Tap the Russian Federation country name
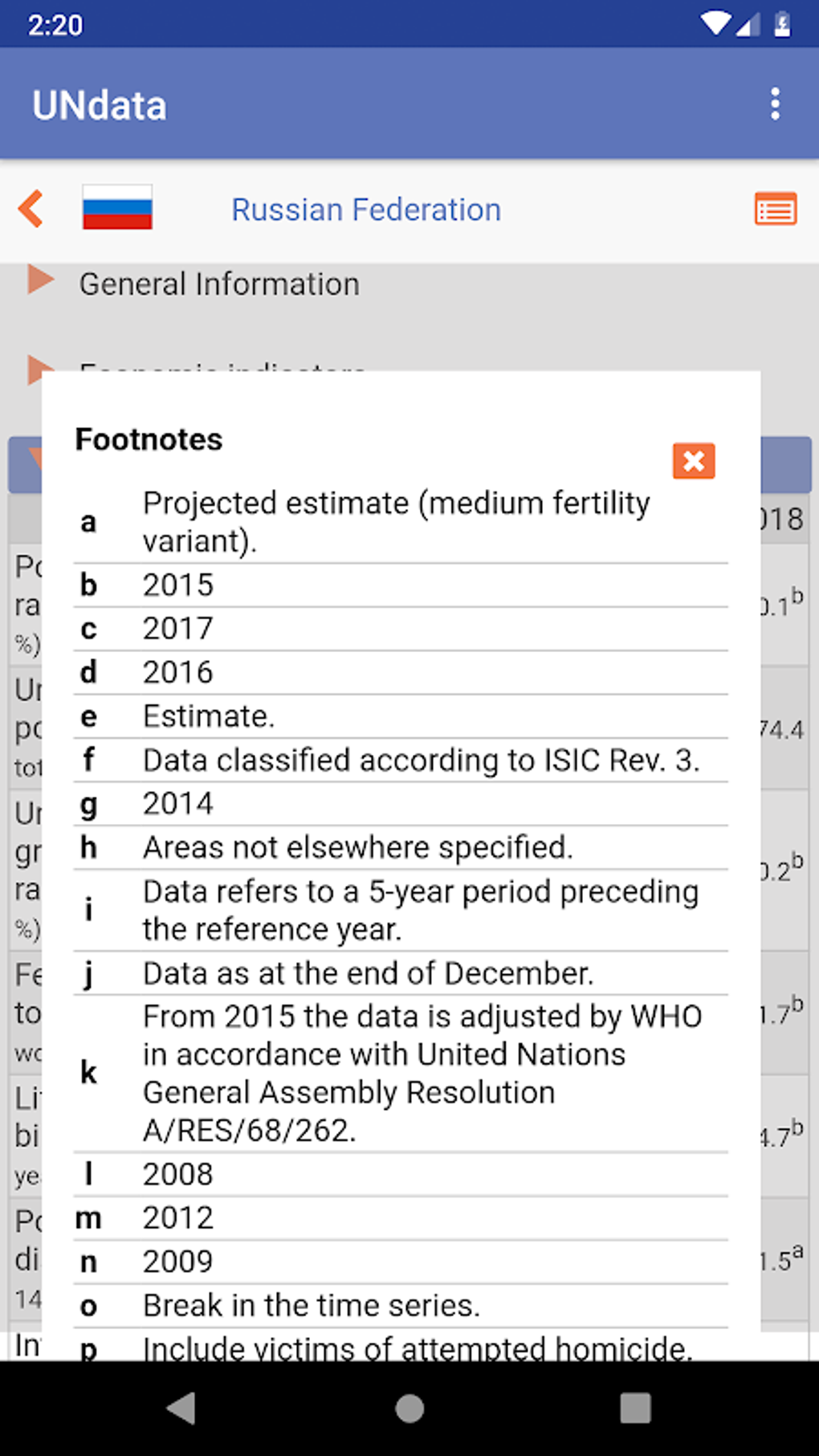Image resolution: width=819 pixels, height=1456 pixels. (366, 210)
